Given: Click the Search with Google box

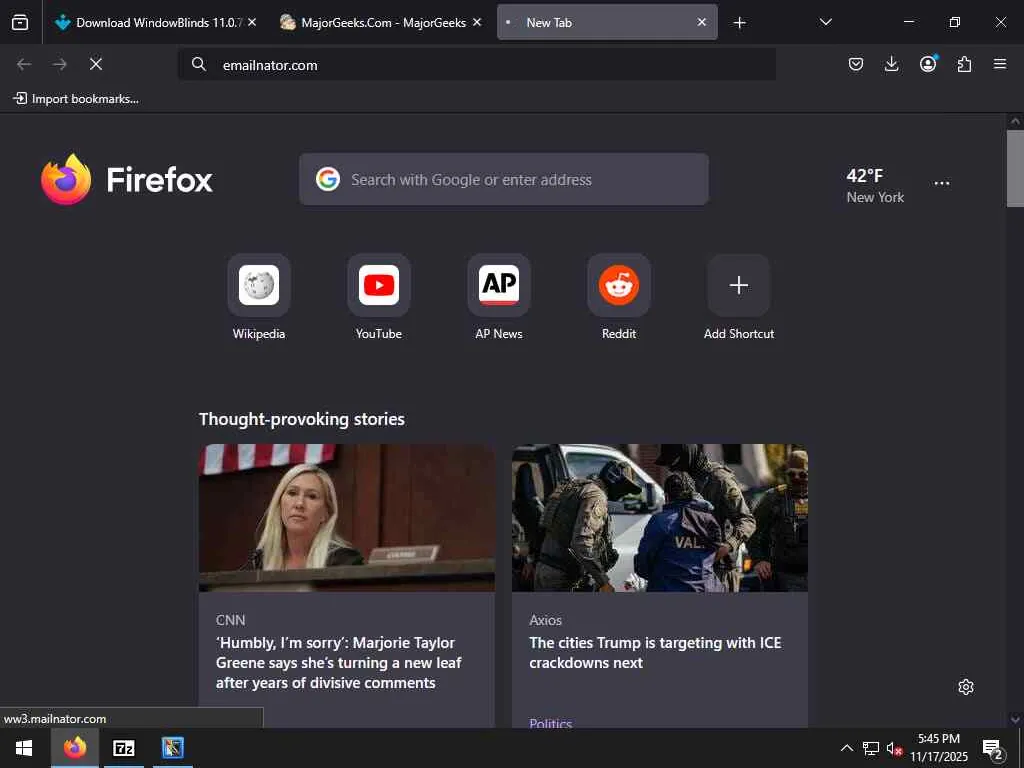Looking at the screenshot, I should pos(504,179).
